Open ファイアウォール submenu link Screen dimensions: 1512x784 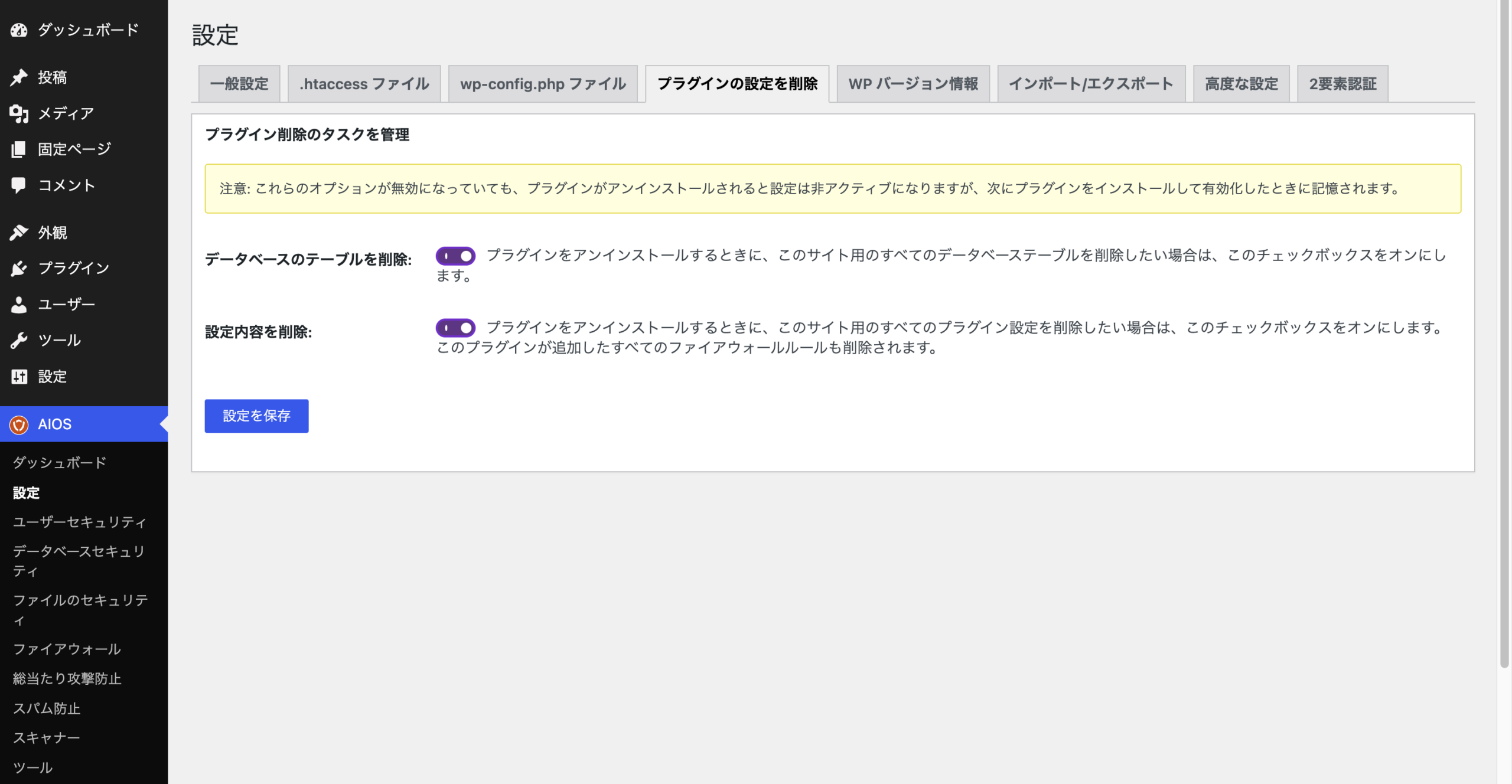tap(67, 649)
